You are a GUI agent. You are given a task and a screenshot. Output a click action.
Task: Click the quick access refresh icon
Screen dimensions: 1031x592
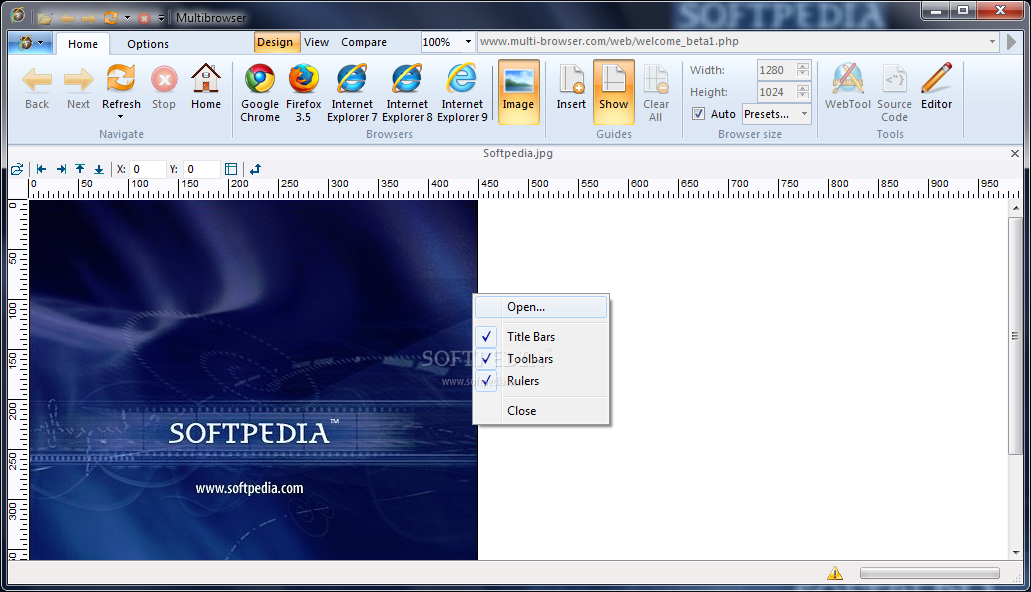[111, 18]
